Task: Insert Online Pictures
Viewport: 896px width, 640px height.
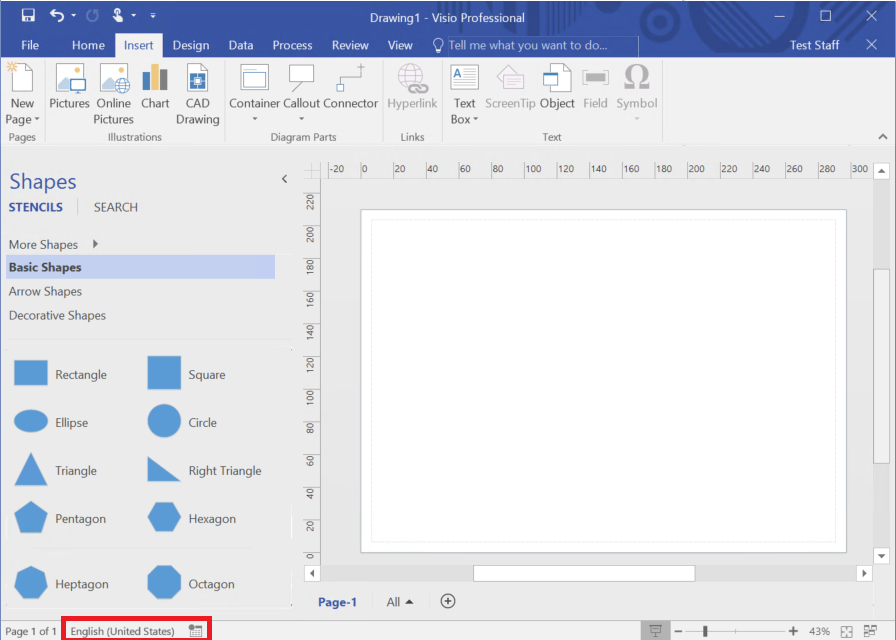Action: click(x=113, y=94)
